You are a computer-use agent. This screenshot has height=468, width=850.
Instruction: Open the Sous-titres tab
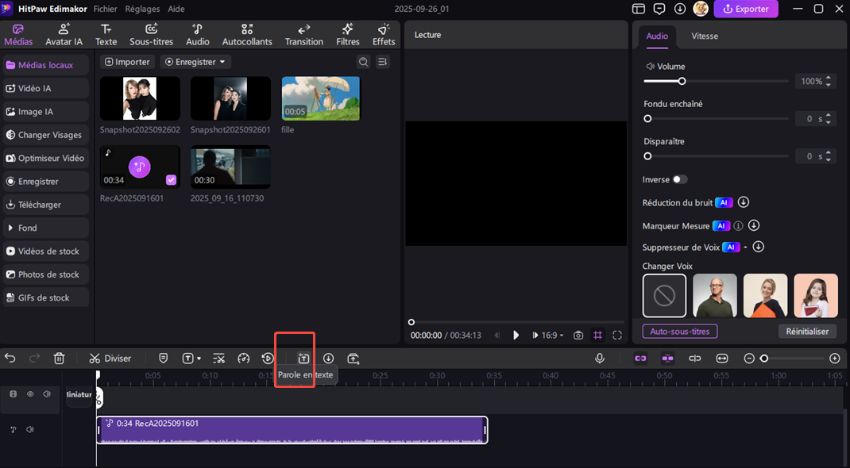coord(151,34)
